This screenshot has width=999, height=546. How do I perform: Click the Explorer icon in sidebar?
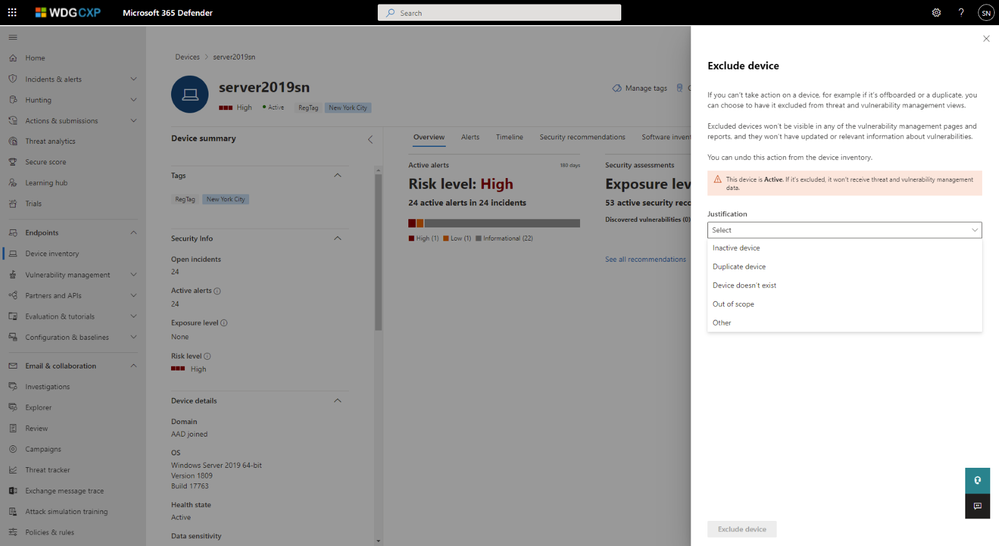tap(13, 407)
